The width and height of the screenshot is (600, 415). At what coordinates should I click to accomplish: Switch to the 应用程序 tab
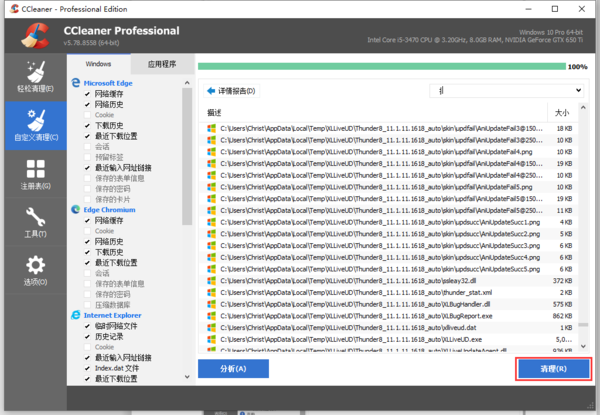click(162, 62)
